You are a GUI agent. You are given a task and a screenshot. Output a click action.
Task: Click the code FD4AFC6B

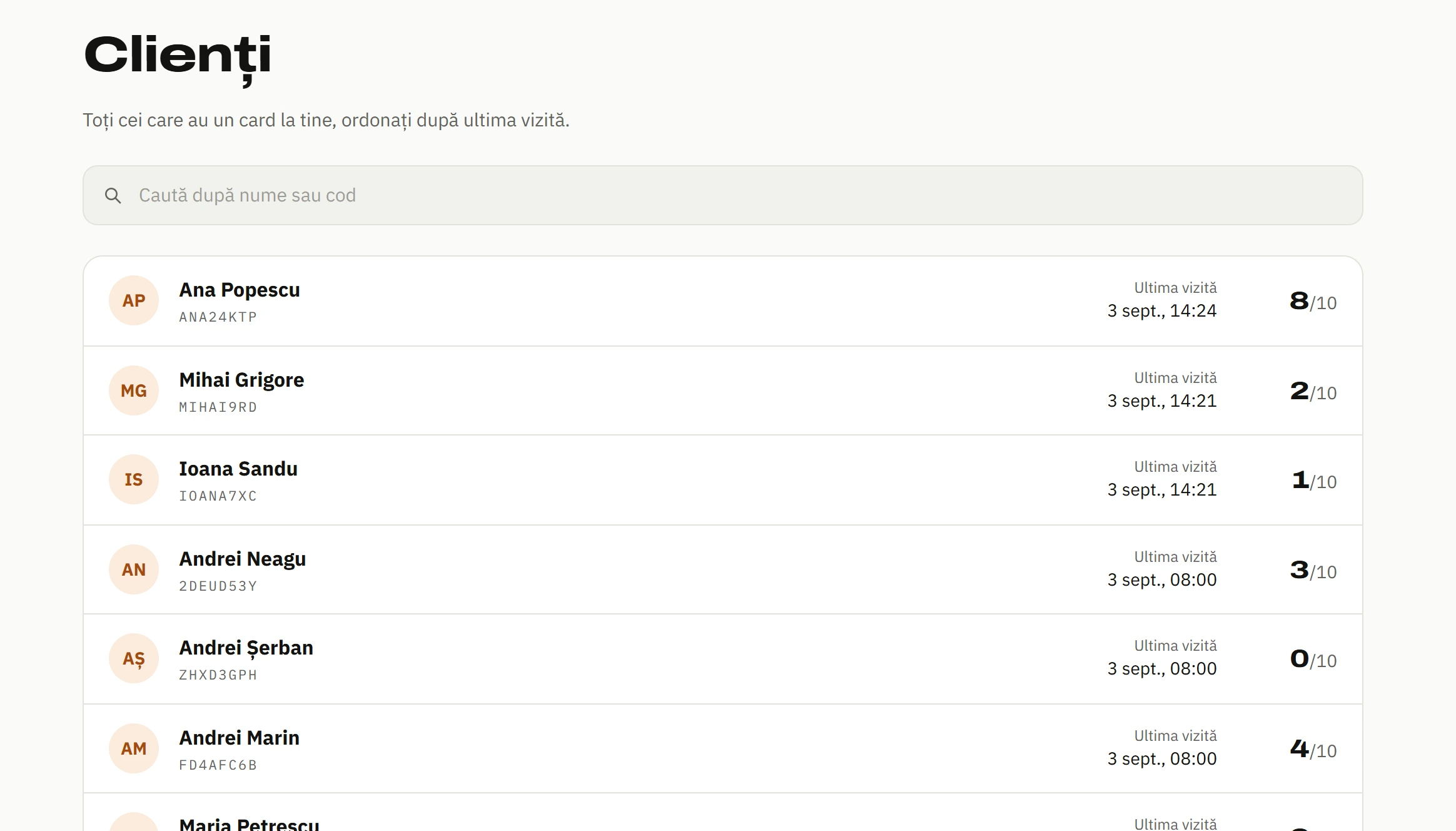click(218, 765)
